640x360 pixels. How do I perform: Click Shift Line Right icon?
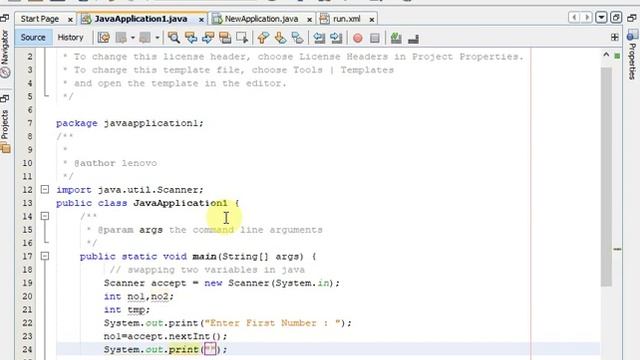coord(336,38)
